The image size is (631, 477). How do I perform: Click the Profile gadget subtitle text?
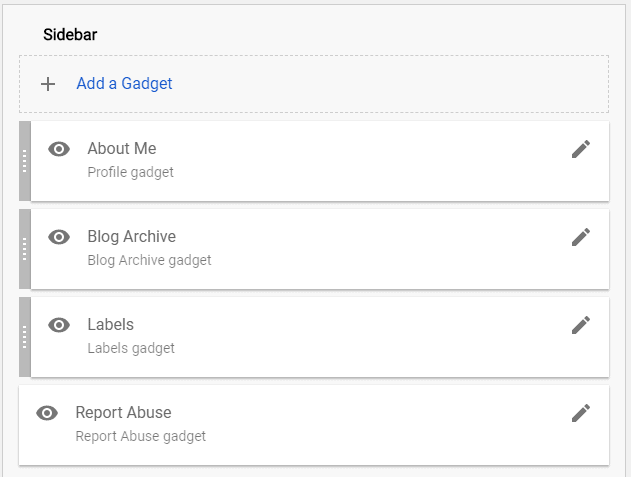[x=130, y=172]
